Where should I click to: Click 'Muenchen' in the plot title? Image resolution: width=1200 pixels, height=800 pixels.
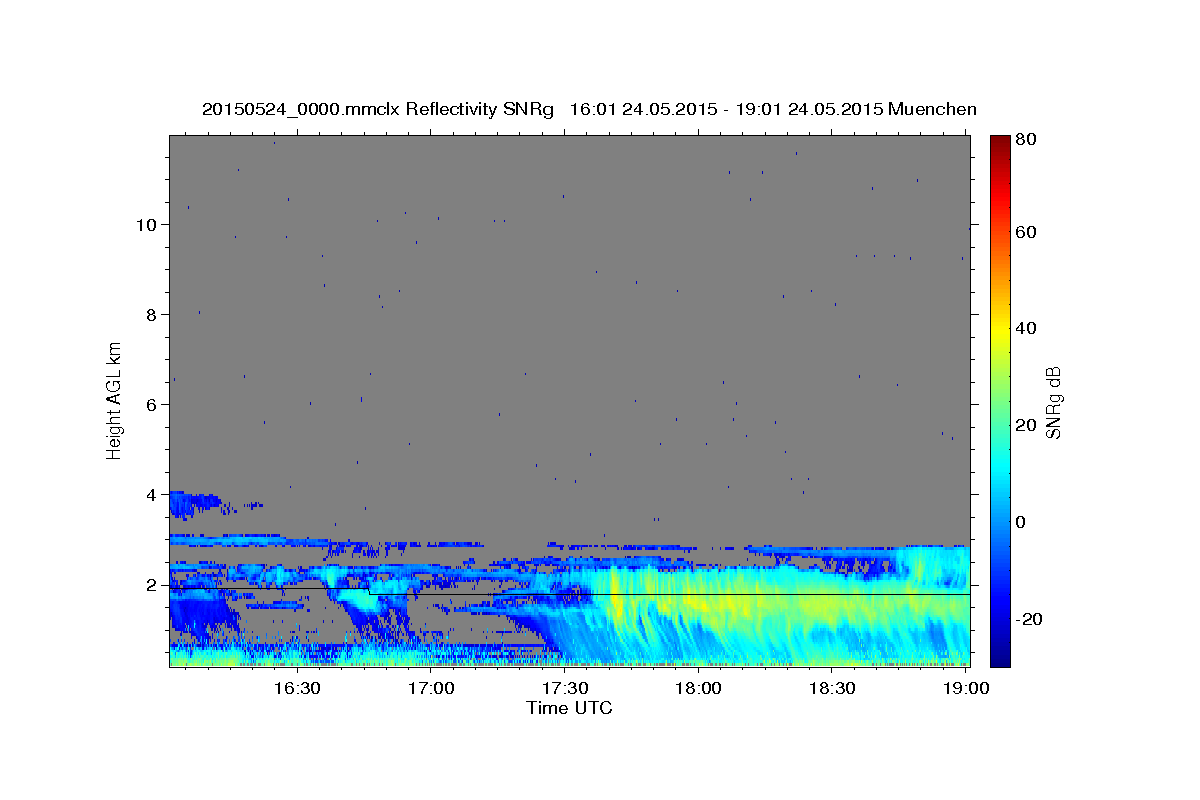click(931, 109)
